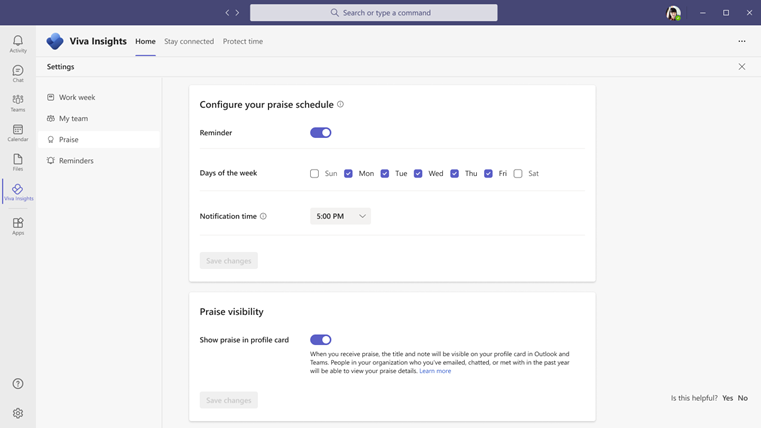This screenshot has width=761, height=428.
Task: Check the Sun day checkbox
Action: (x=314, y=174)
